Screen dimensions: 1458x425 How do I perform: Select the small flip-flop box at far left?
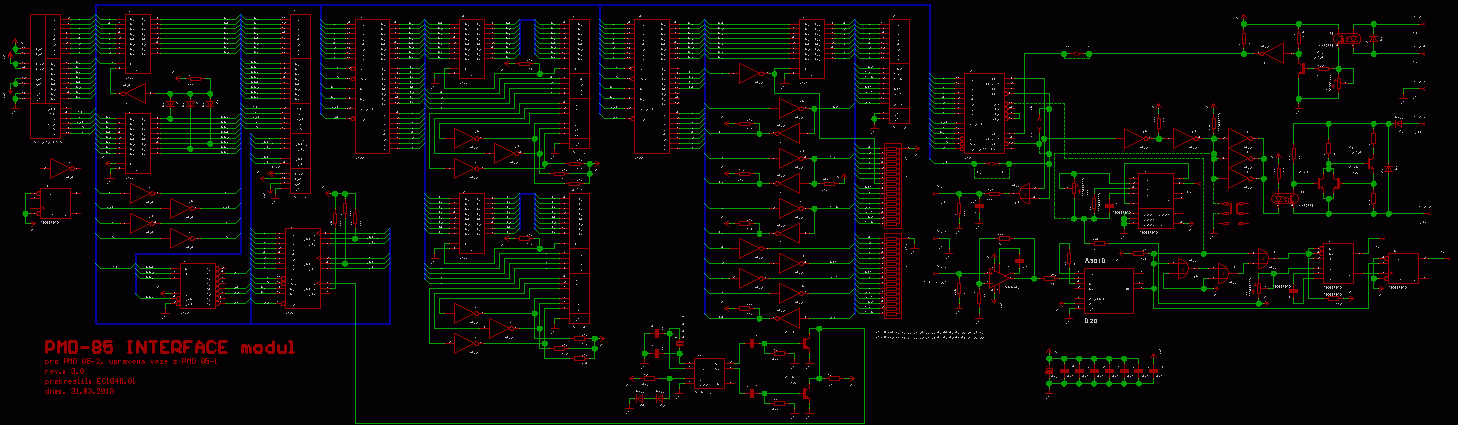point(55,203)
